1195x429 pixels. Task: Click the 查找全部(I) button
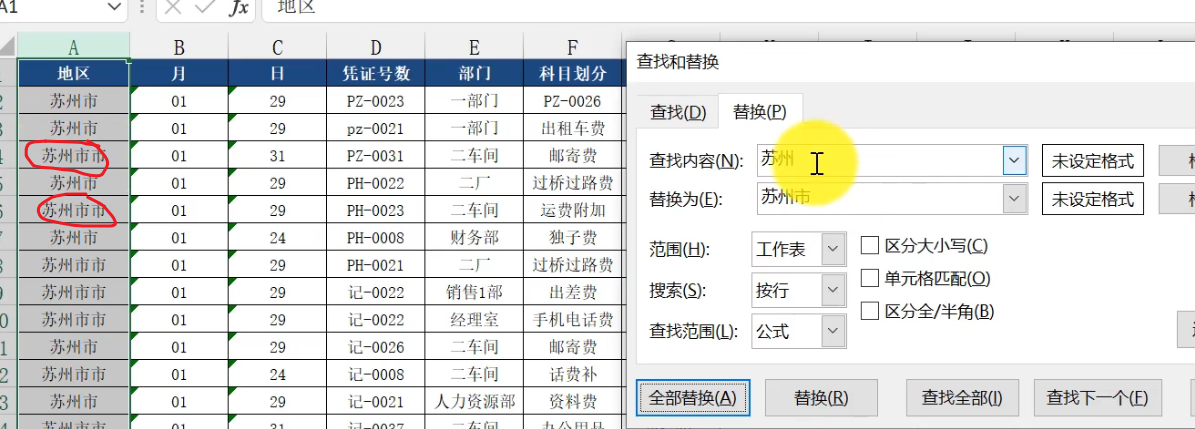pos(962,398)
